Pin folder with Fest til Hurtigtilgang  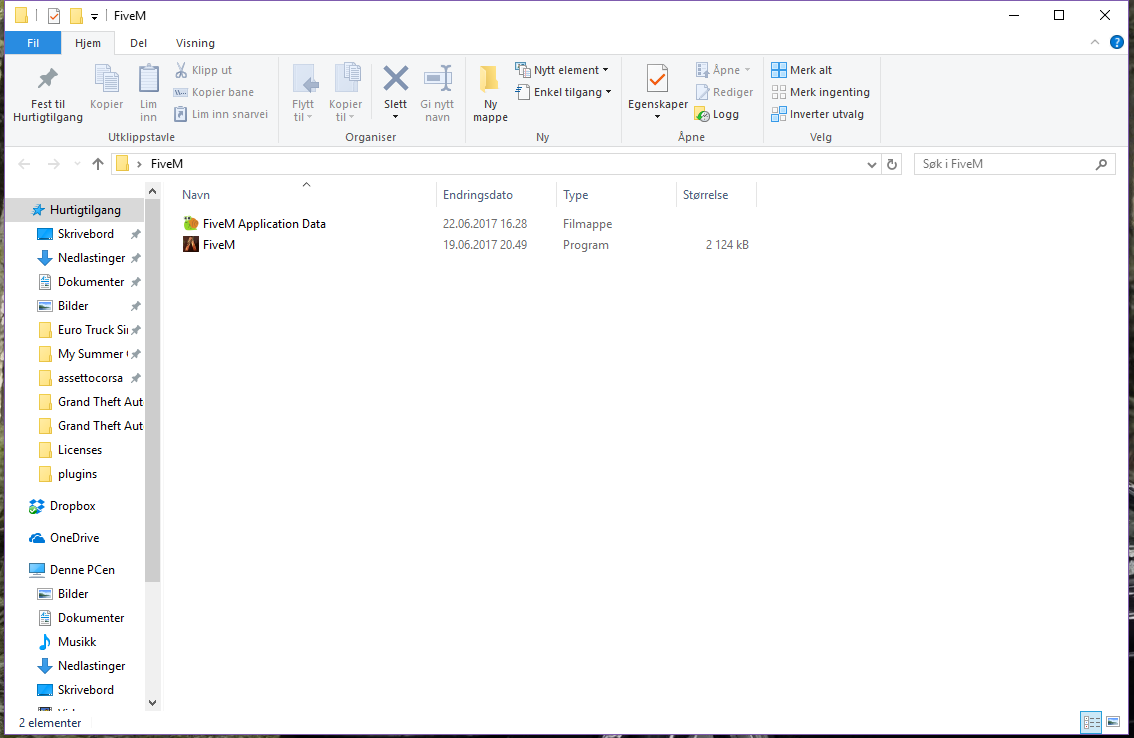coord(48,94)
